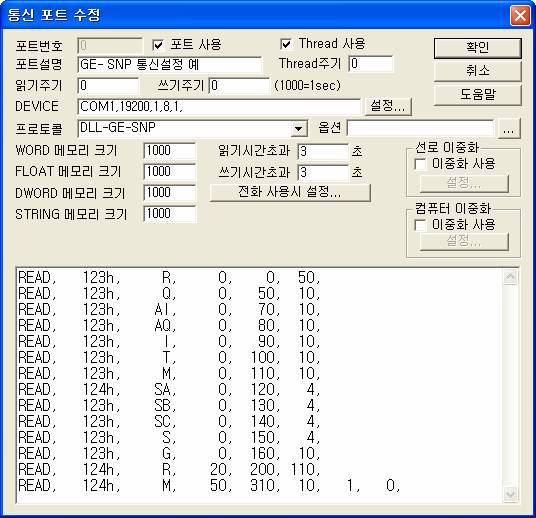Select the READ 124h M line in list
The image size is (536, 518).
click(209, 485)
